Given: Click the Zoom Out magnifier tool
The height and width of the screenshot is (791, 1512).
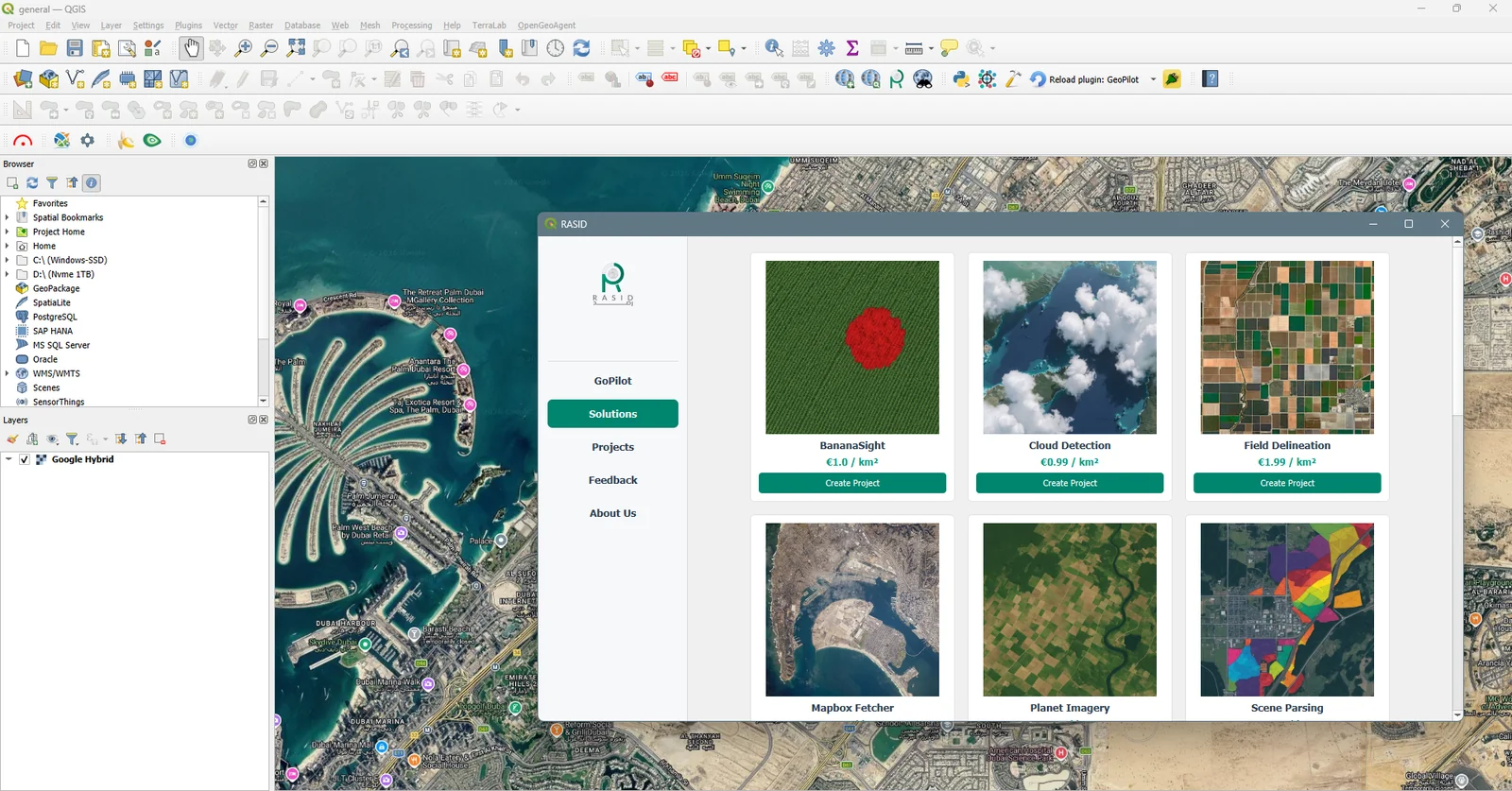Looking at the screenshot, I should coord(269,48).
